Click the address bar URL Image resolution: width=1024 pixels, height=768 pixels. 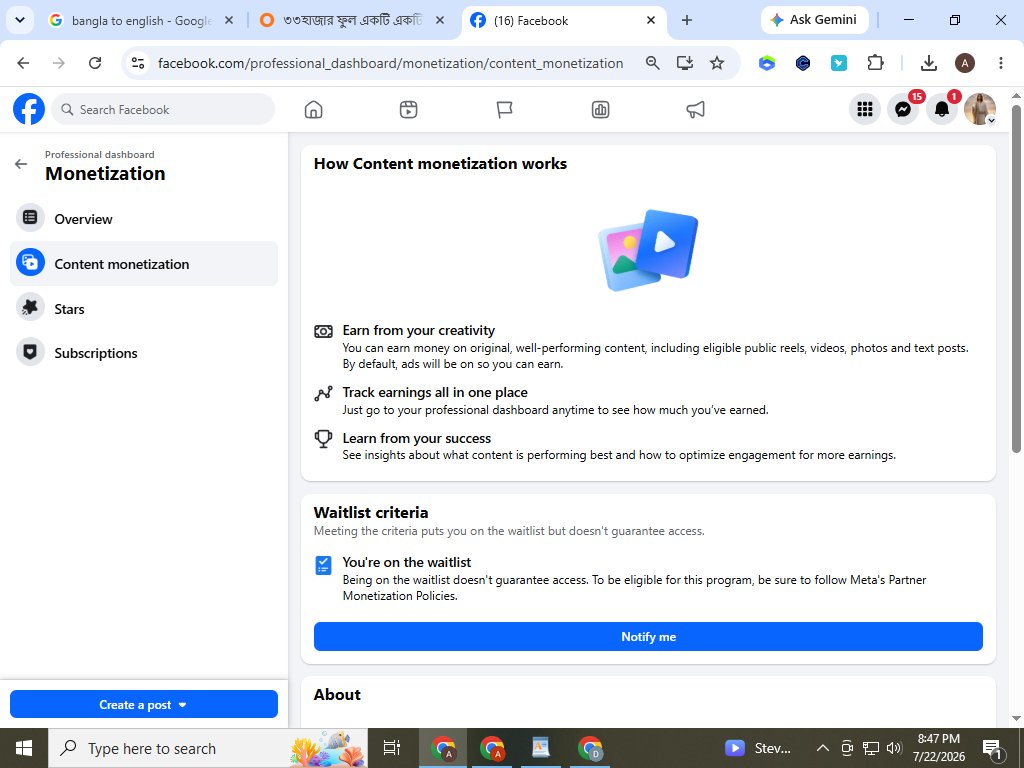[391, 63]
